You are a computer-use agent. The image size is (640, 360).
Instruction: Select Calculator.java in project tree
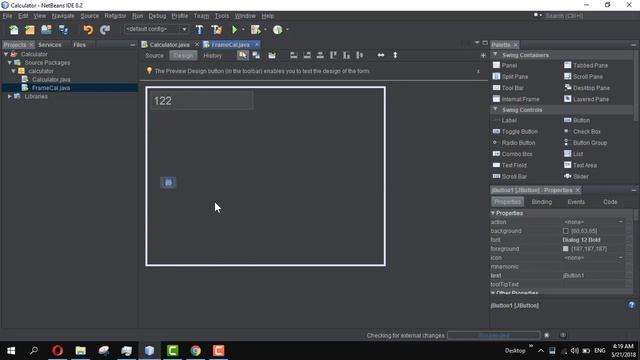(51, 79)
